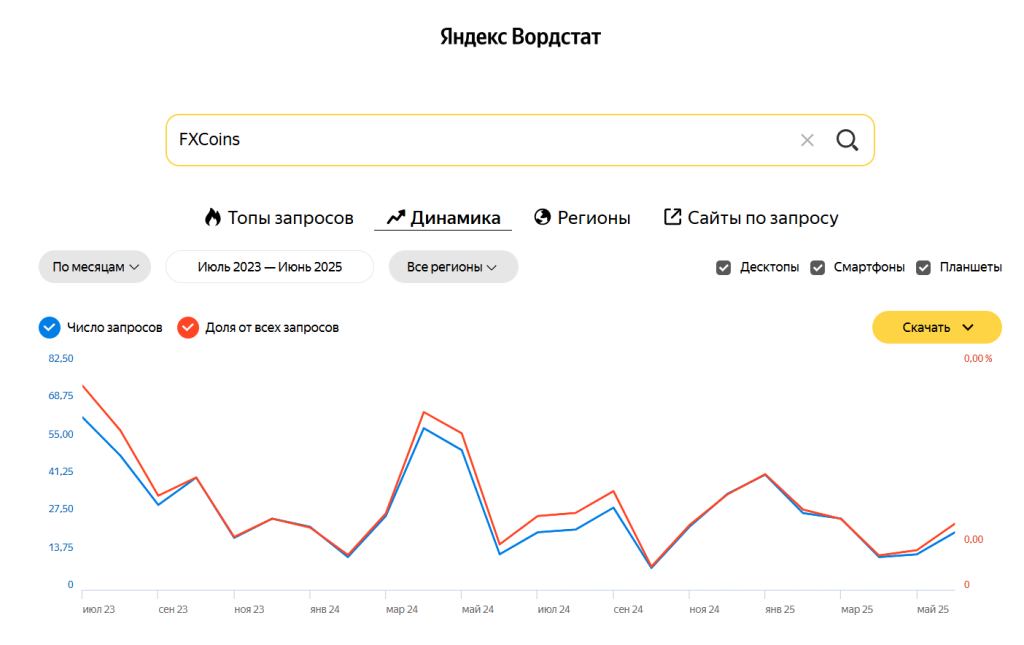Uncheck the Десктопы checkbox
The height and width of the screenshot is (645, 1024).
click(724, 267)
